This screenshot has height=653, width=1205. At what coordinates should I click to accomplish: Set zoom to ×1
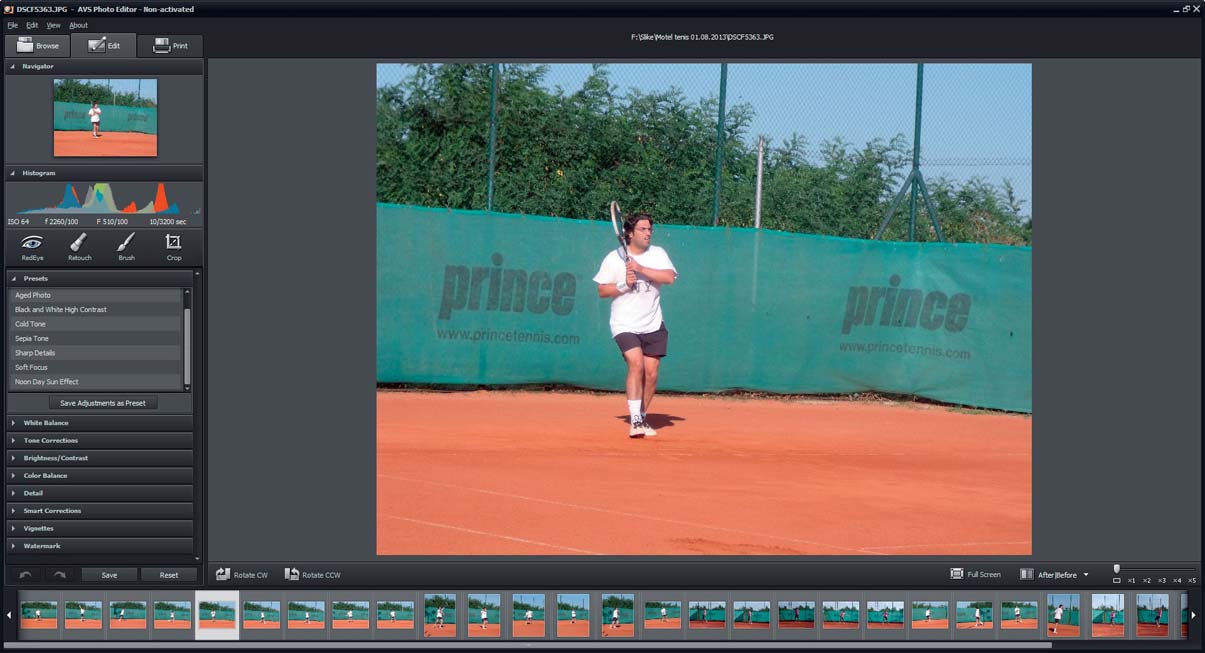point(1131,580)
